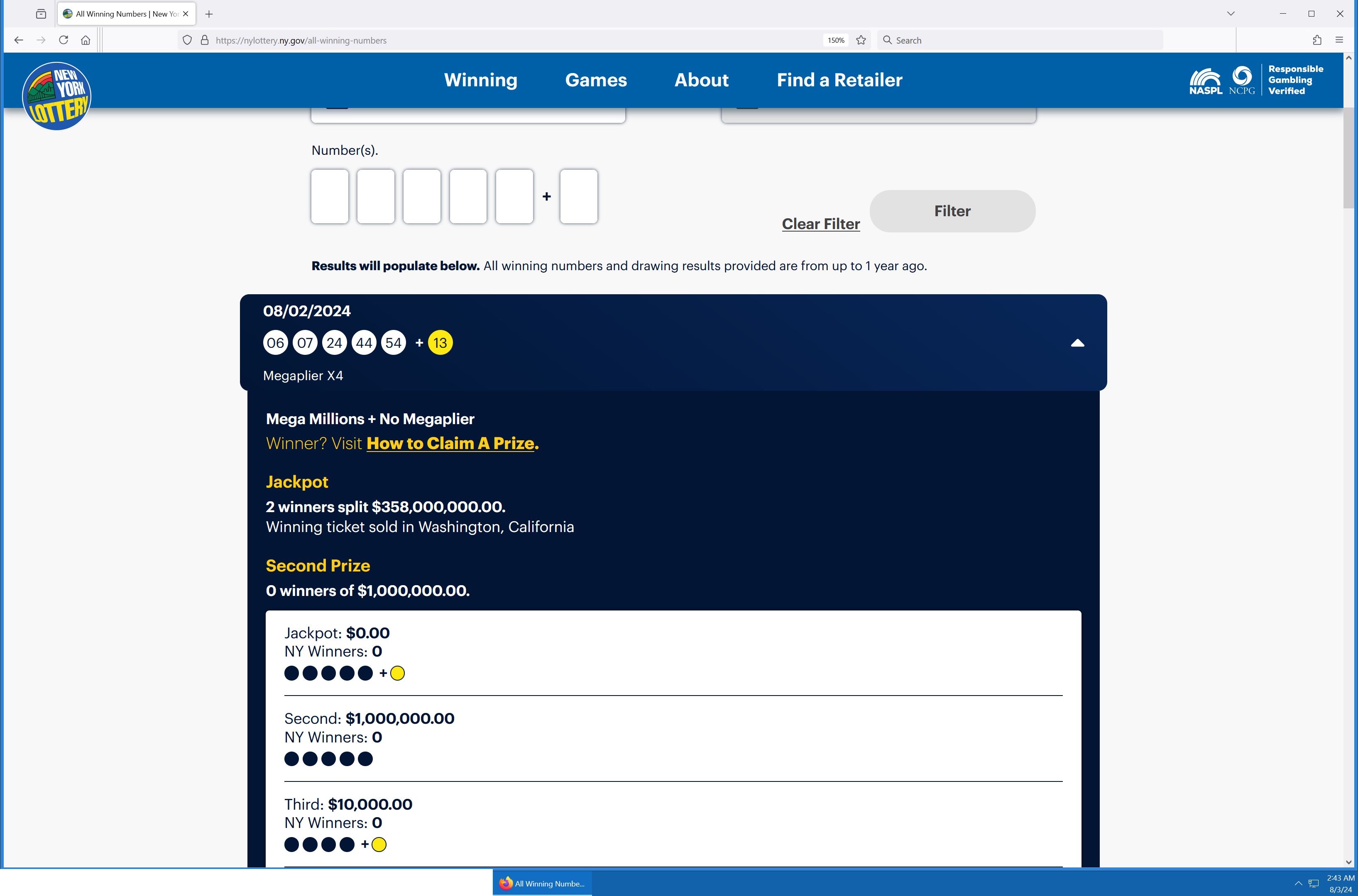The width and height of the screenshot is (1358, 896).
Task: Click winning ball number 07
Action: pyautogui.click(x=305, y=343)
